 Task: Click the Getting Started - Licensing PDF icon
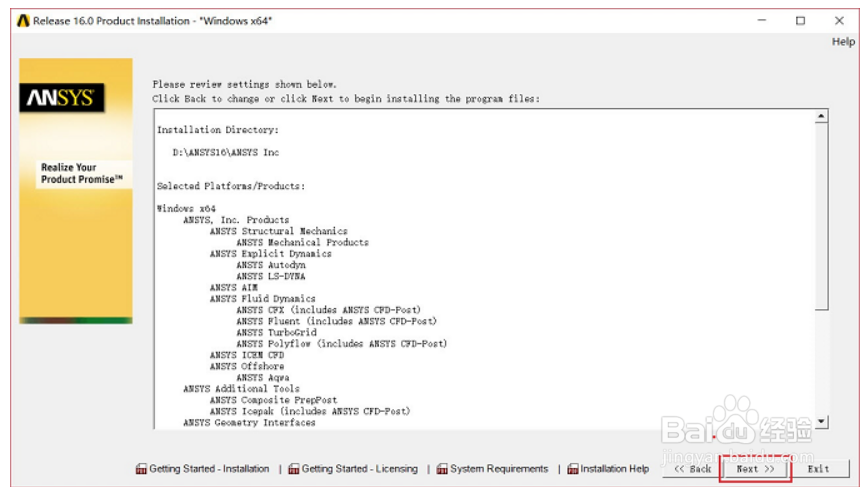pos(294,469)
